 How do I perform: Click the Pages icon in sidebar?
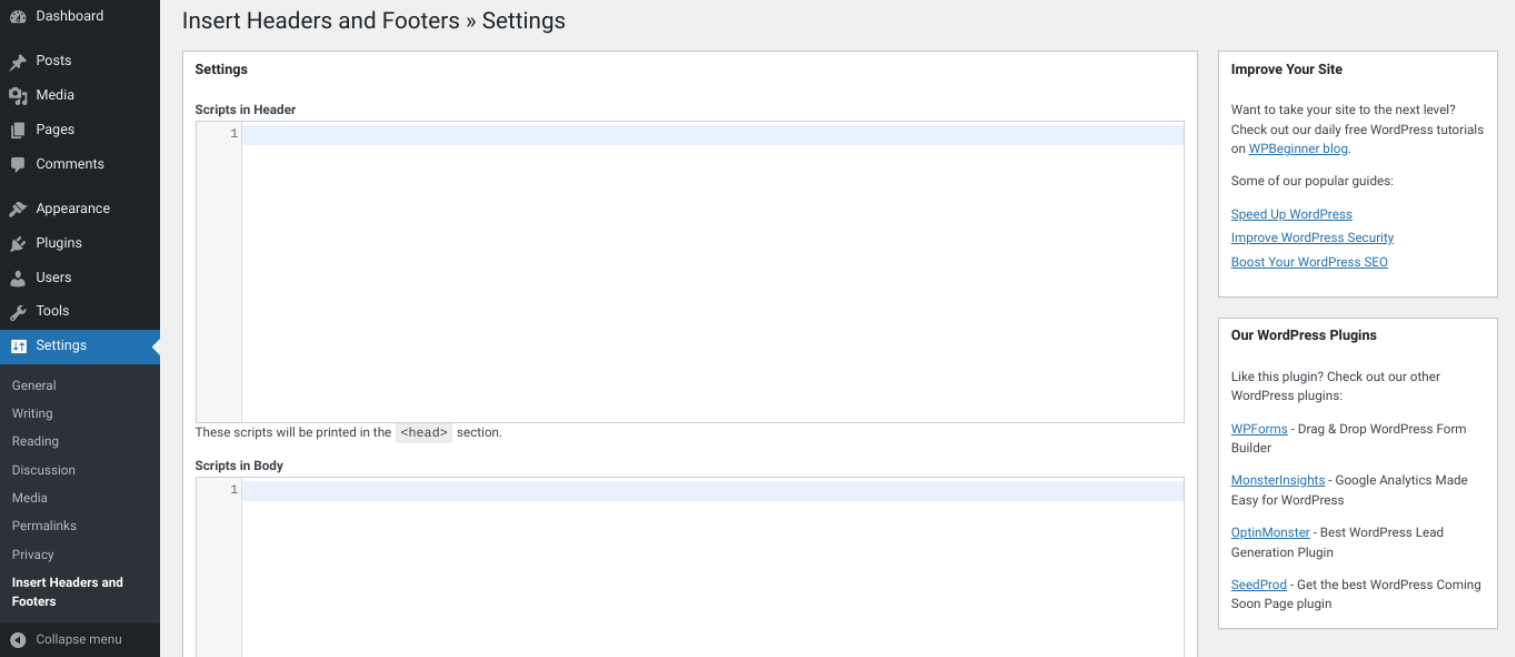coord(18,130)
